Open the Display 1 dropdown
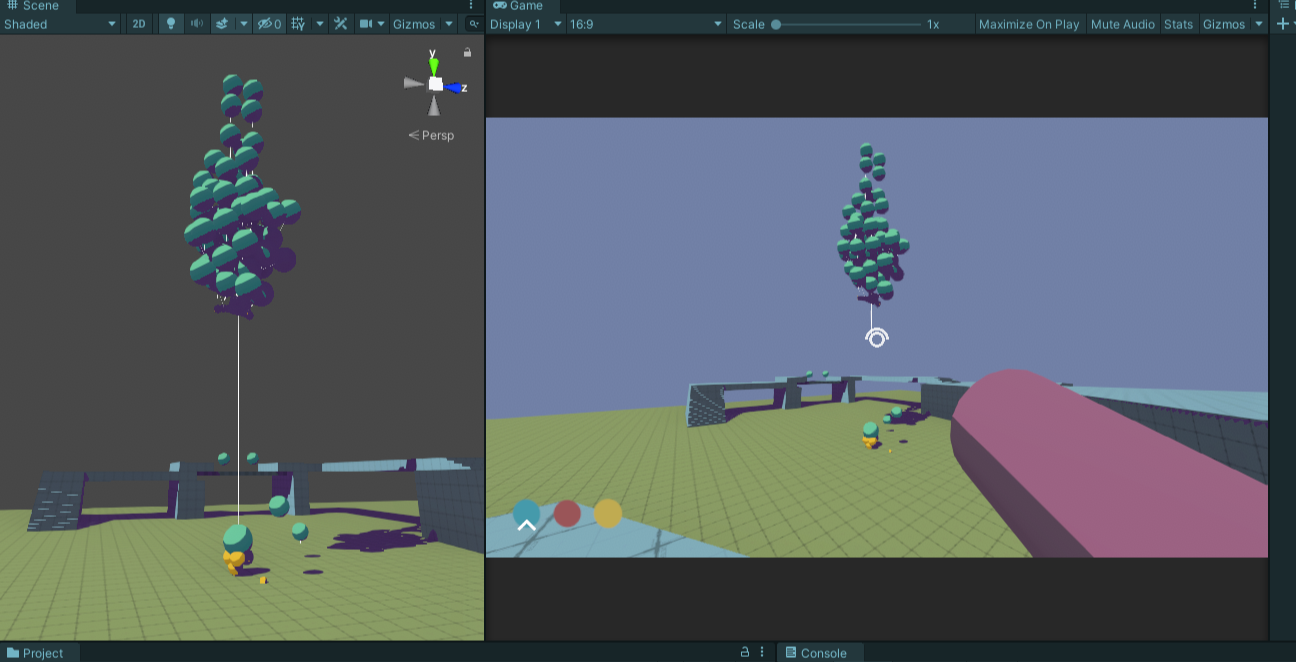The height and width of the screenshot is (662, 1296). [x=524, y=24]
